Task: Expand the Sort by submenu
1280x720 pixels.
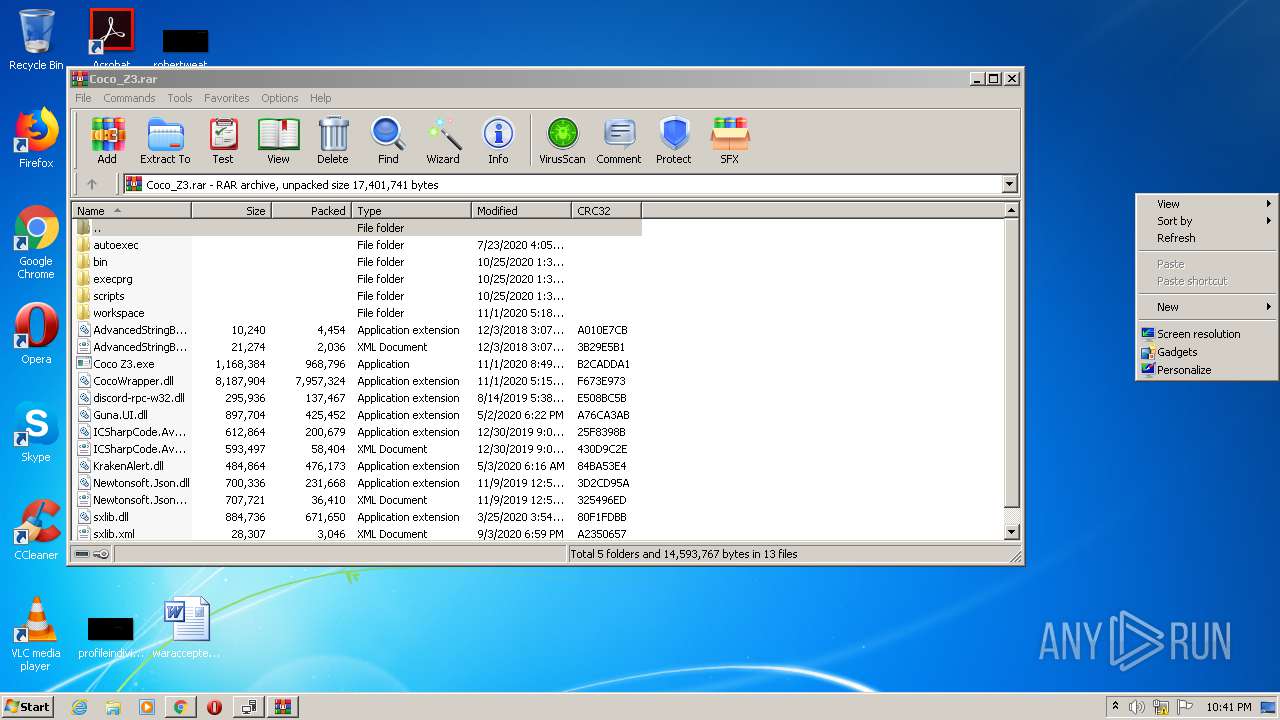Action: (x=1206, y=221)
